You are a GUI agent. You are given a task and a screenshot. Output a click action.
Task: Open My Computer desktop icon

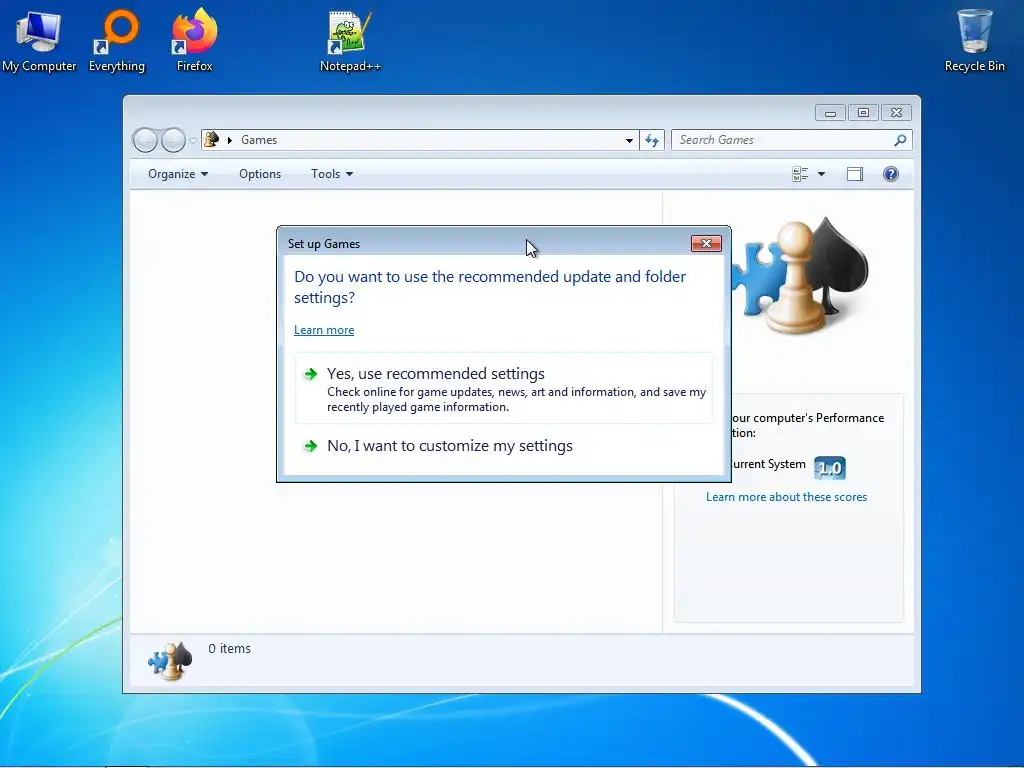pos(39,40)
